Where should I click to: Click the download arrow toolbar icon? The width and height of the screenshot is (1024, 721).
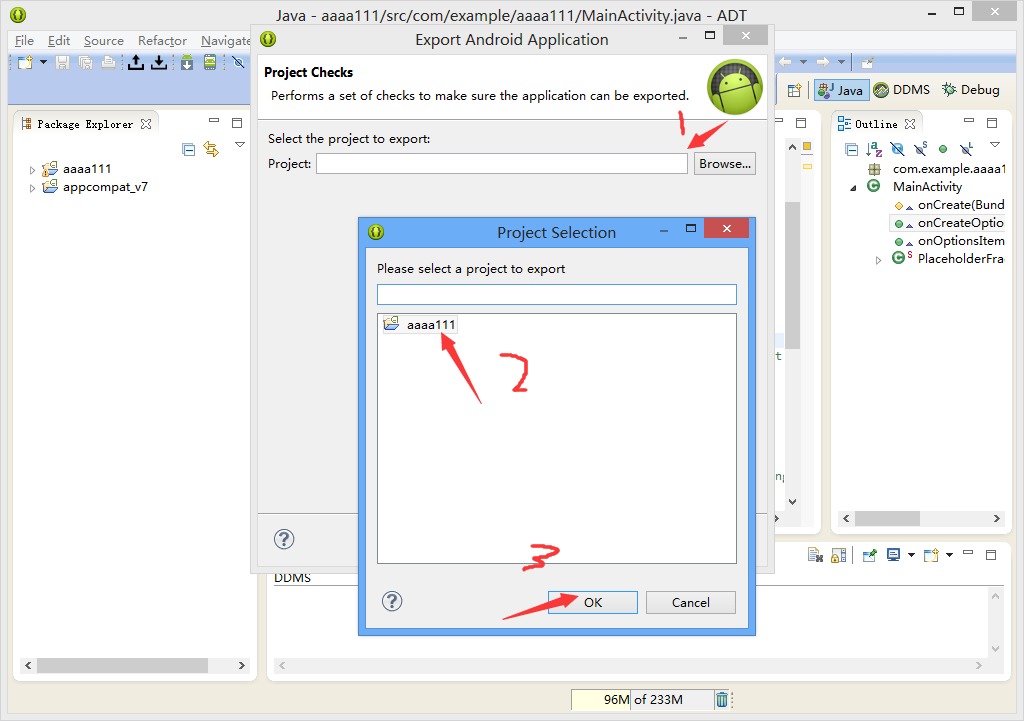pos(159,62)
